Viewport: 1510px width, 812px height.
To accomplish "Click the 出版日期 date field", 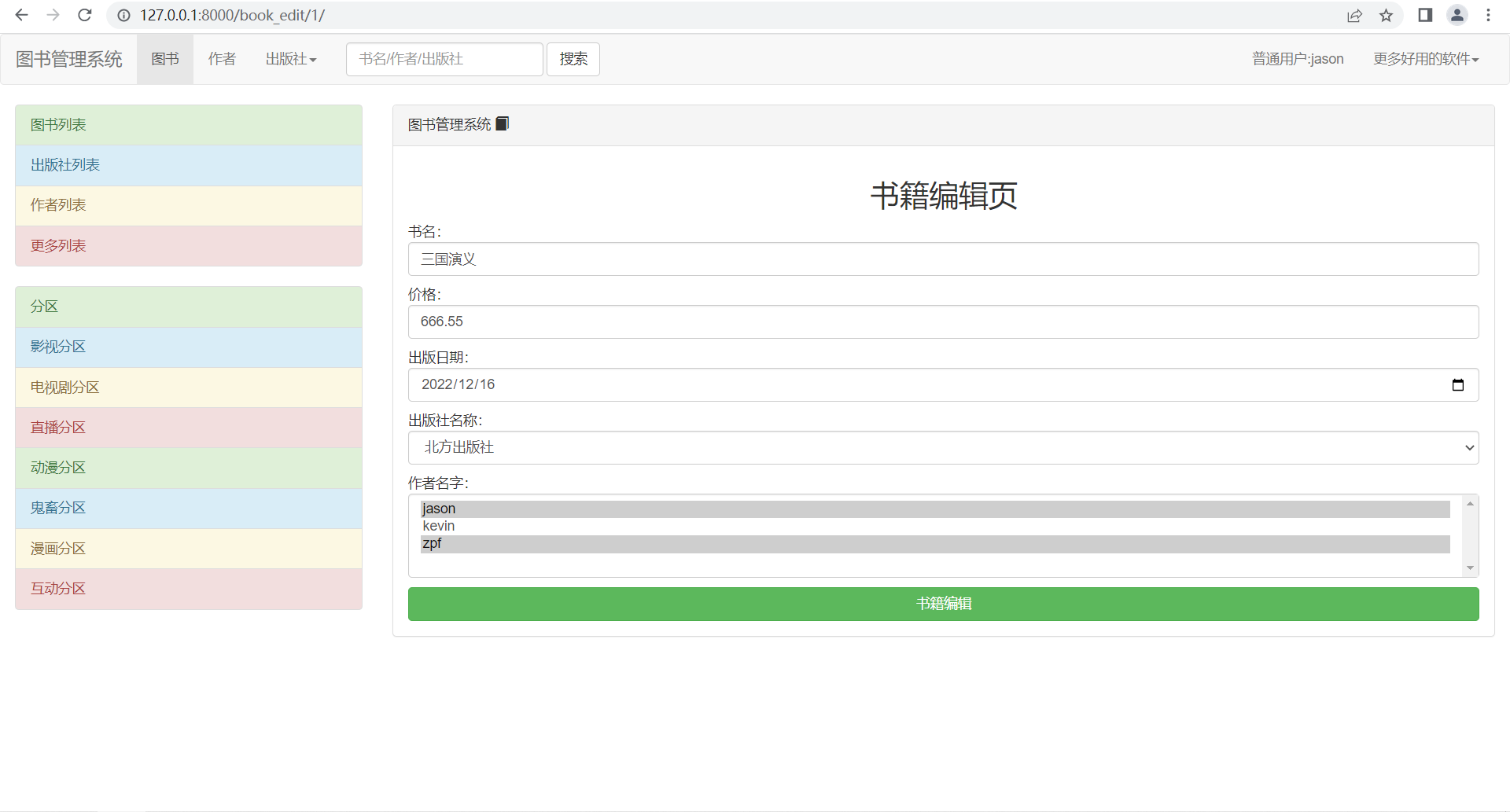I will coord(943,384).
